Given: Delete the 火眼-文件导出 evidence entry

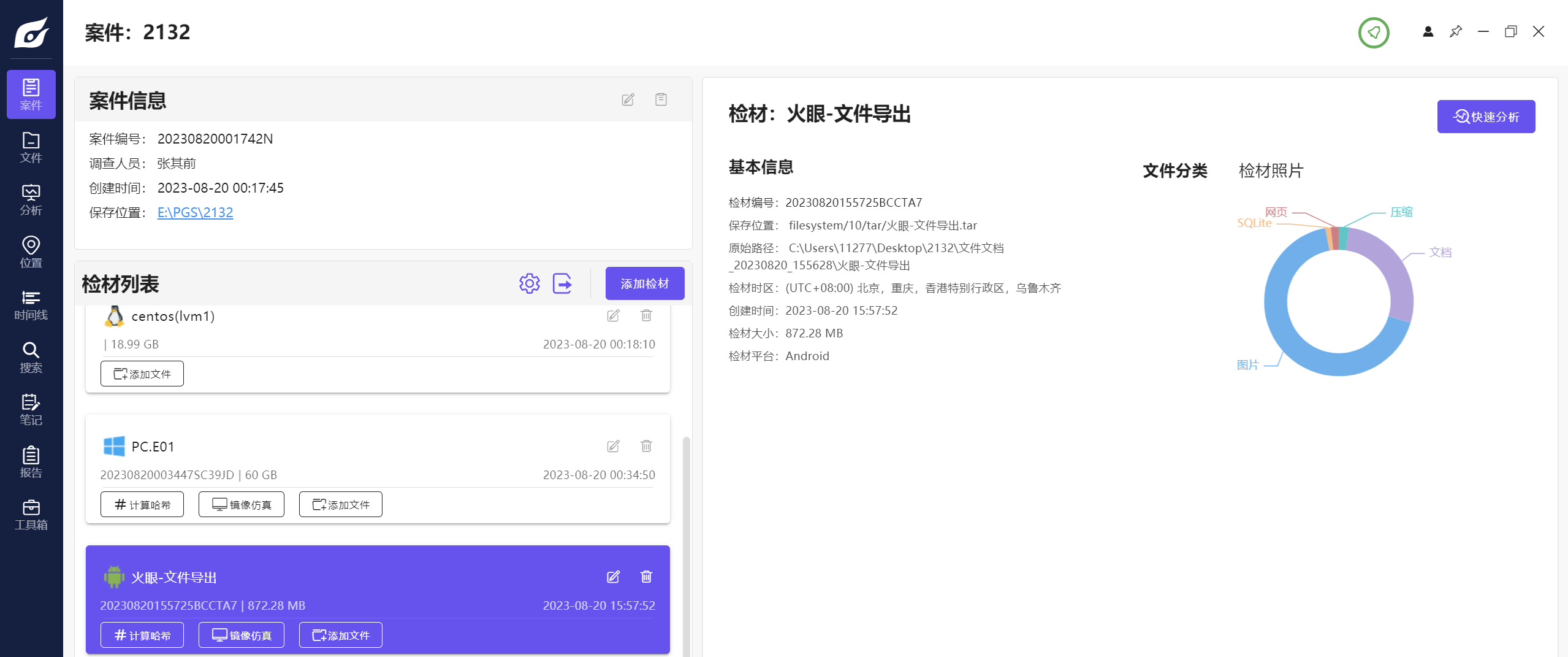Looking at the screenshot, I should point(646,577).
